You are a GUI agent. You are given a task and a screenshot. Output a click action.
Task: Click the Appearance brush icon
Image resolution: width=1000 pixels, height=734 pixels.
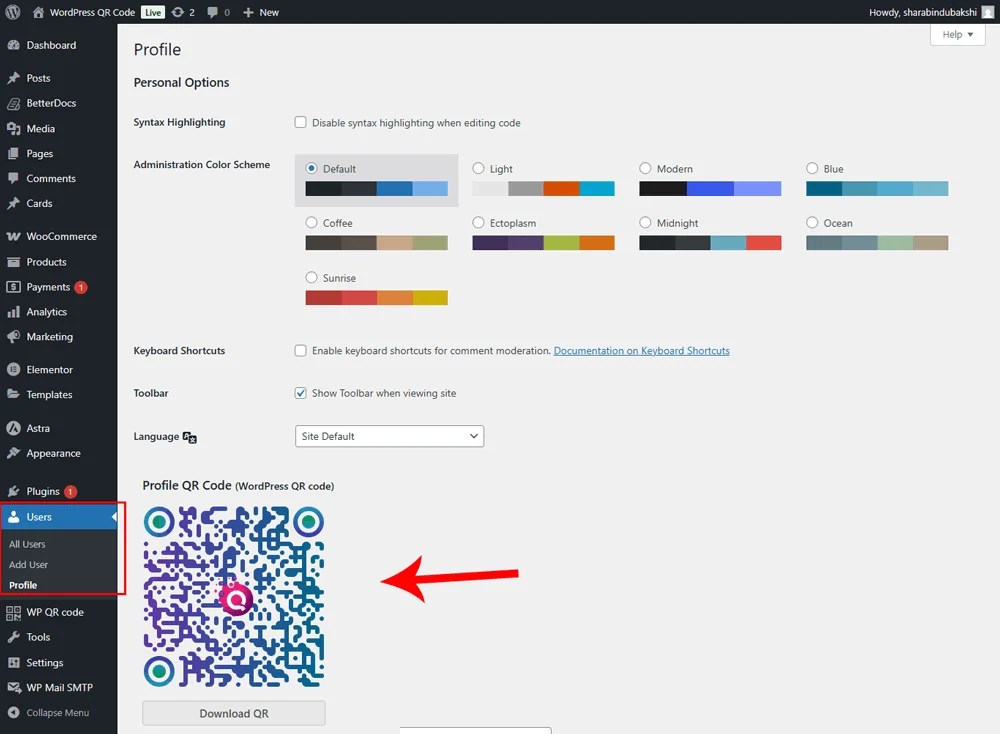[x=13, y=453]
